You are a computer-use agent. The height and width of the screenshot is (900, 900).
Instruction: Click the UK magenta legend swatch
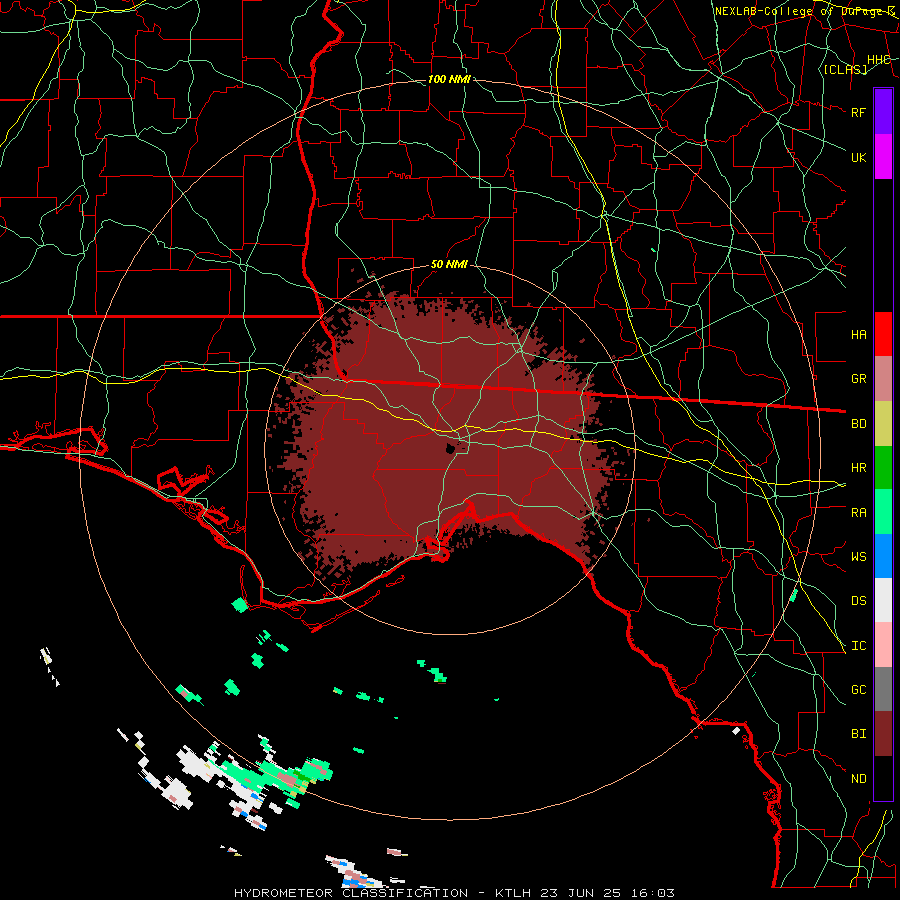[883, 157]
